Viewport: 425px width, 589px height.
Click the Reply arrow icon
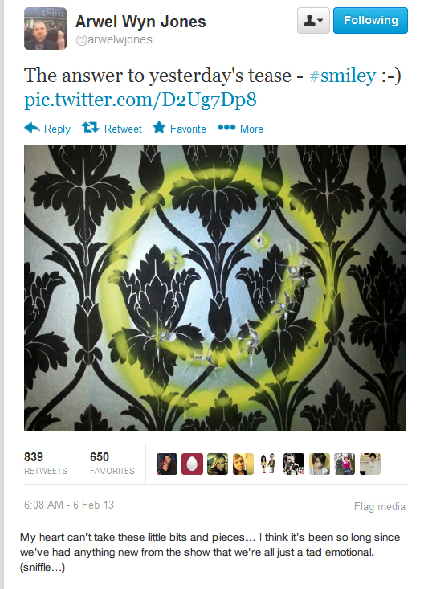[32, 128]
